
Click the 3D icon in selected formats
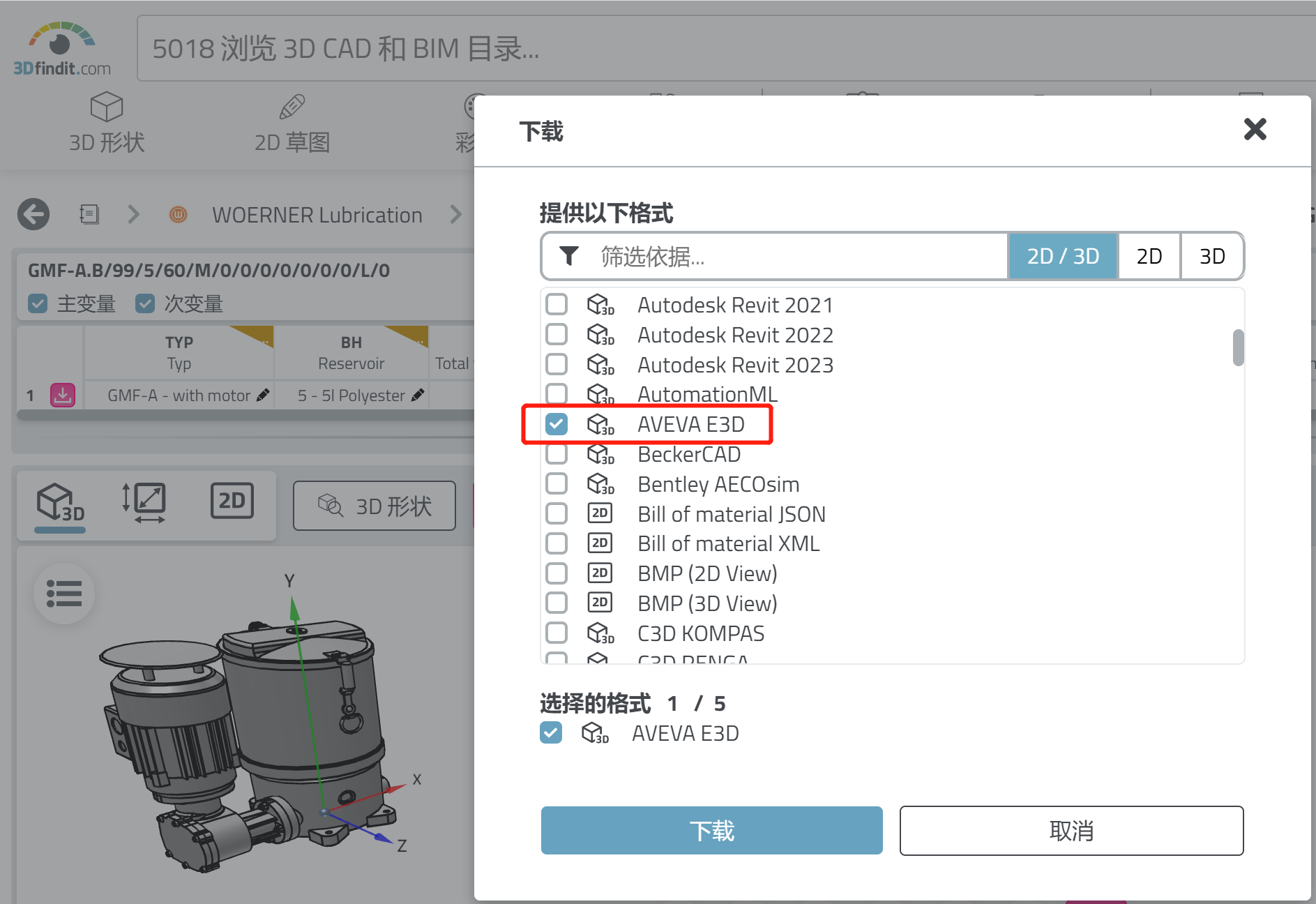click(x=595, y=733)
